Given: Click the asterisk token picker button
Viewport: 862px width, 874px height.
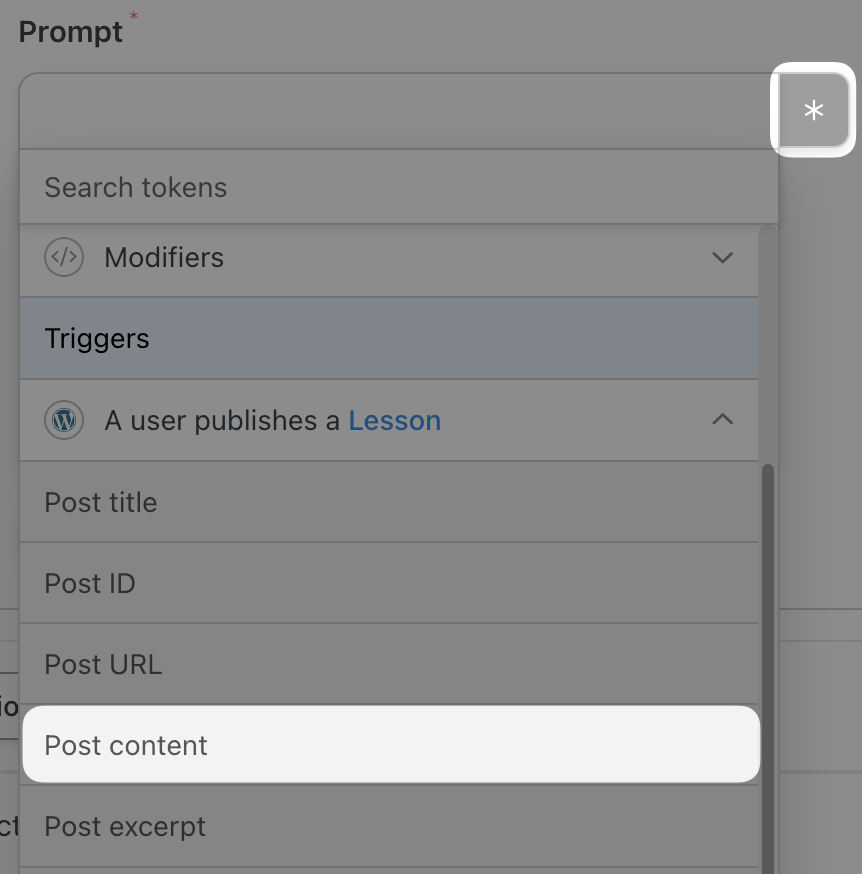Looking at the screenshot, I should coord(813,110).
